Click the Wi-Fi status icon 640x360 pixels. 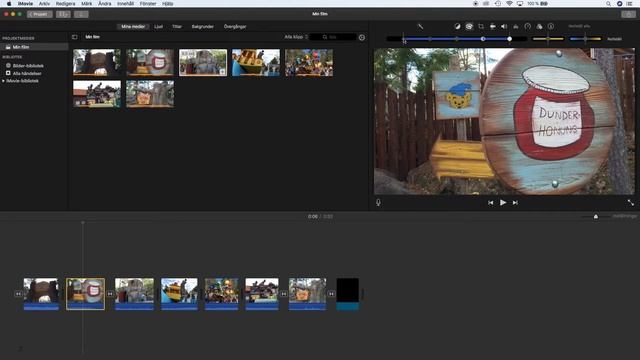coord(509,4)
